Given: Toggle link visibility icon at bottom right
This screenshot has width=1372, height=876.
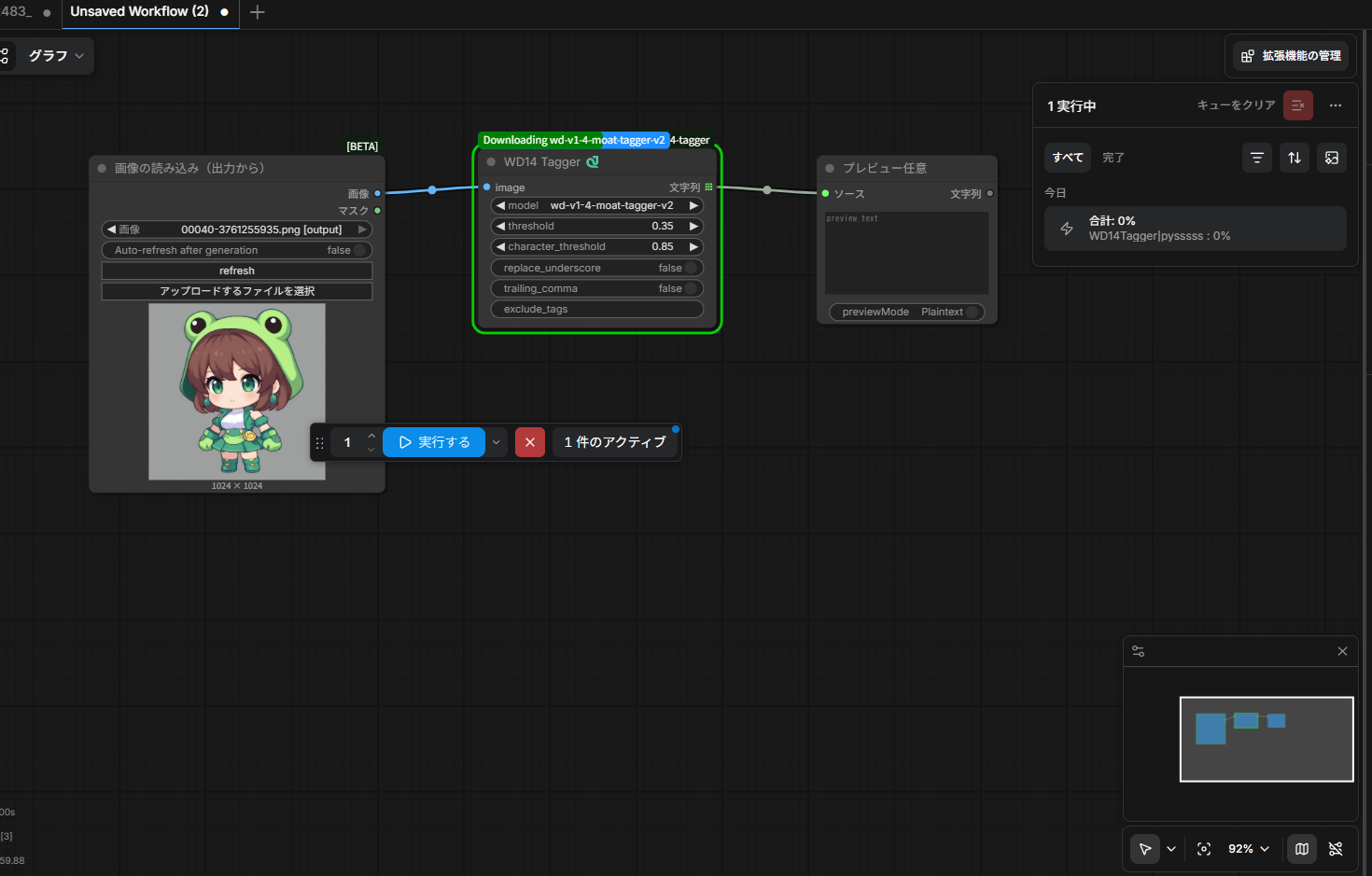Looking at the screenshot, I should 1336,849.
